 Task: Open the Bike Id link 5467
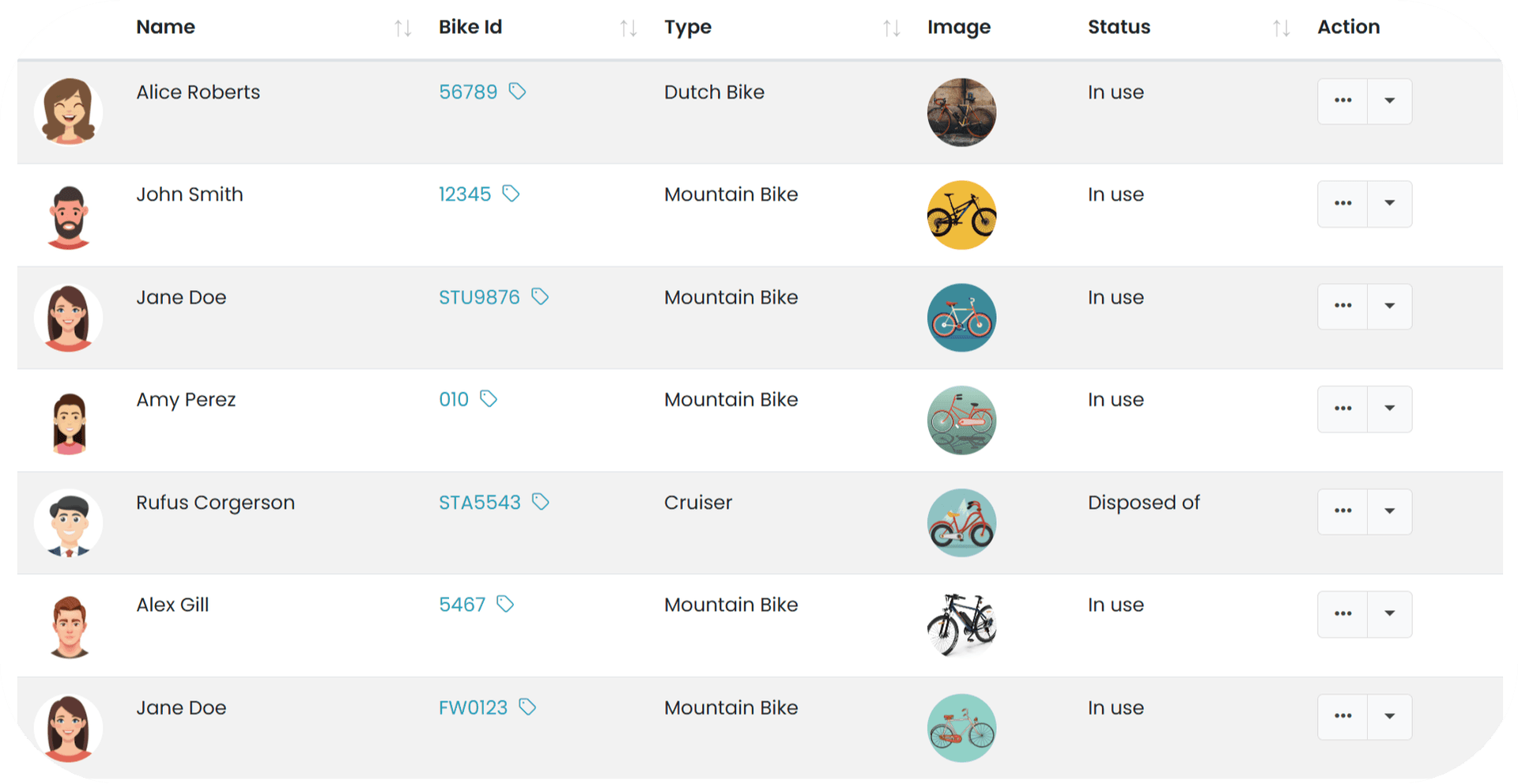click(x=462, y=605)
